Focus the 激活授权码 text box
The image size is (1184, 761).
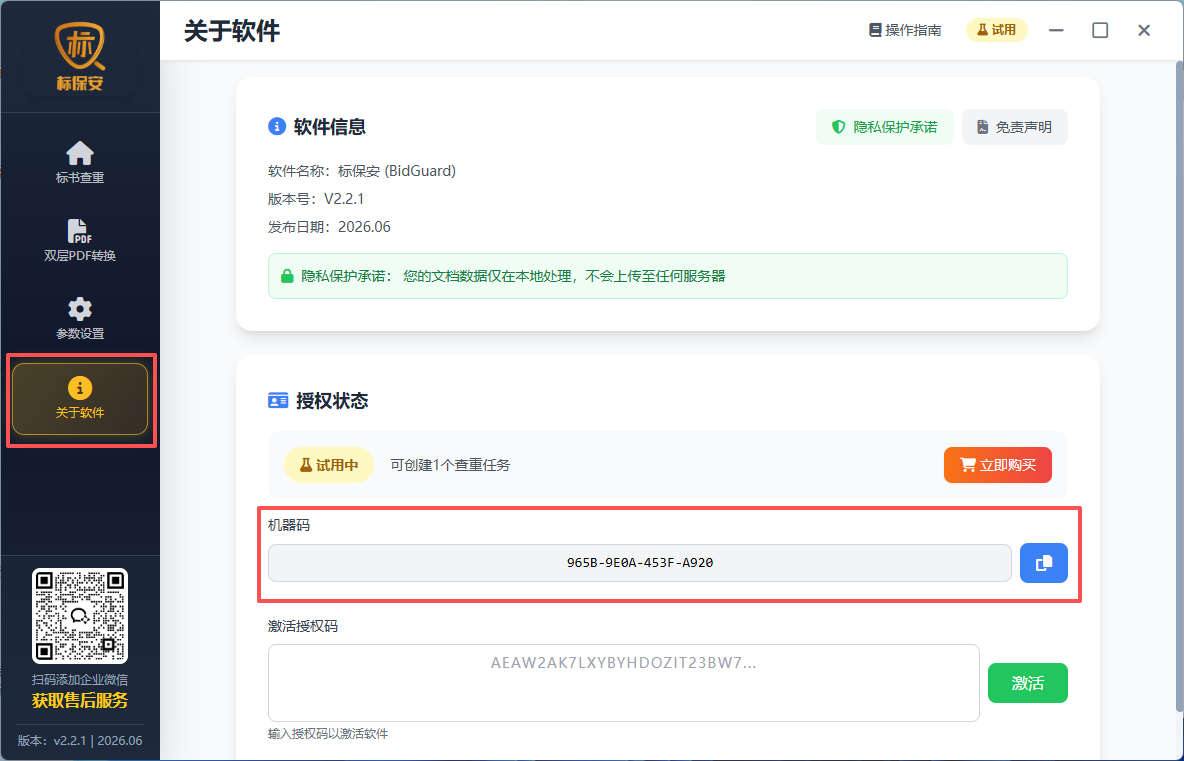pos(624,682)
